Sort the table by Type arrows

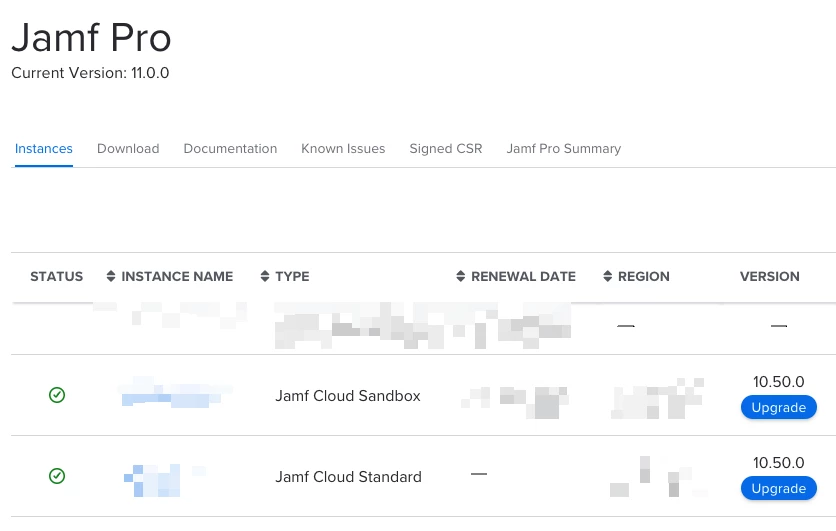265,276
